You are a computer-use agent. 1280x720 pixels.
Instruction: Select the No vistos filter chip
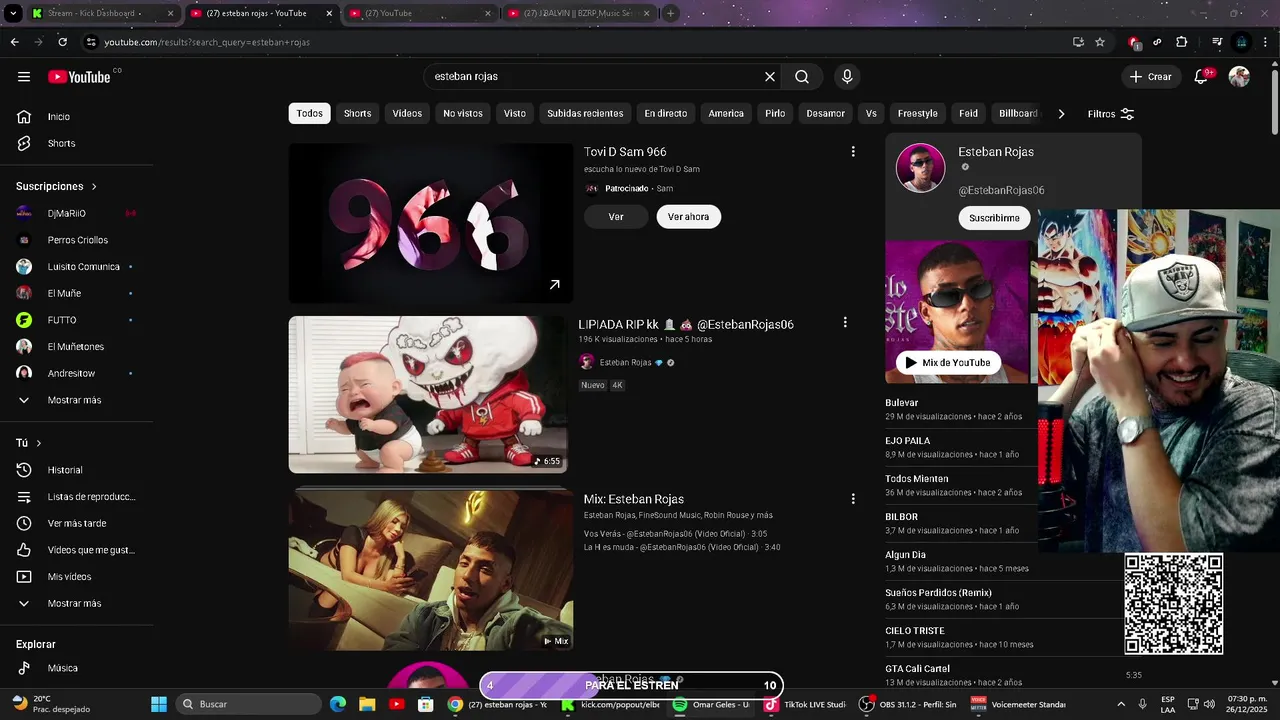(x=463, y=113)
